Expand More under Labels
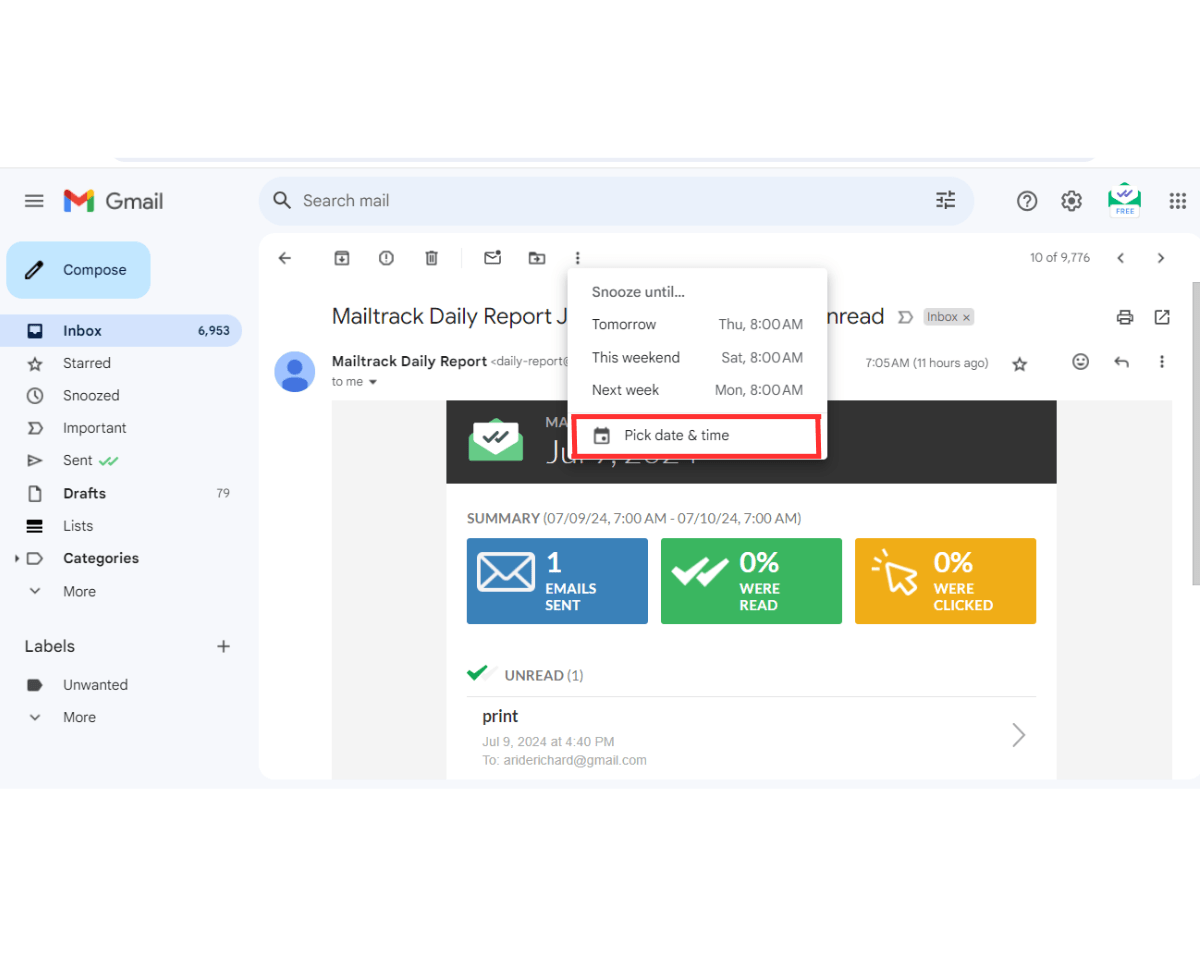This screenshot has height=960, width=1200. click(79, 717)
